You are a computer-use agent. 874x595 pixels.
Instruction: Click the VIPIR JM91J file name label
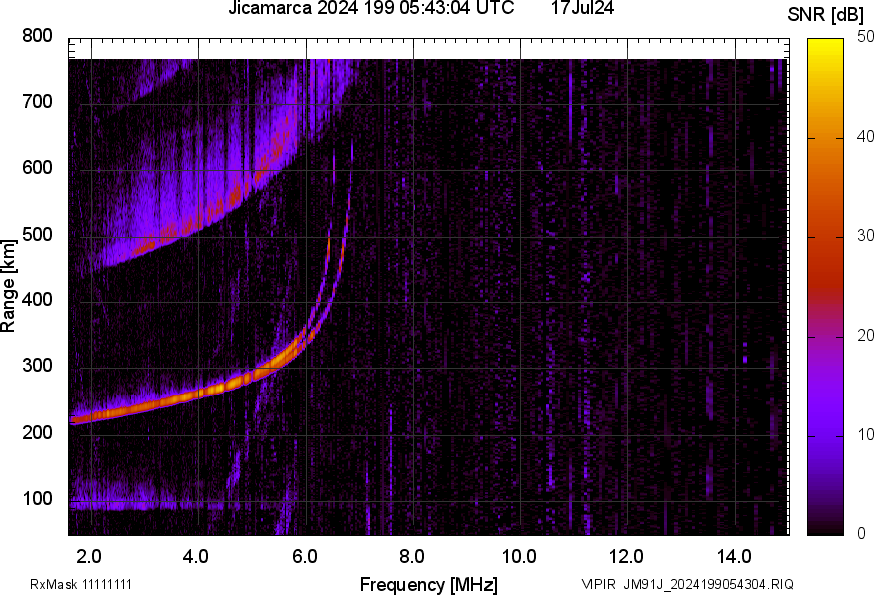point(688,584)
